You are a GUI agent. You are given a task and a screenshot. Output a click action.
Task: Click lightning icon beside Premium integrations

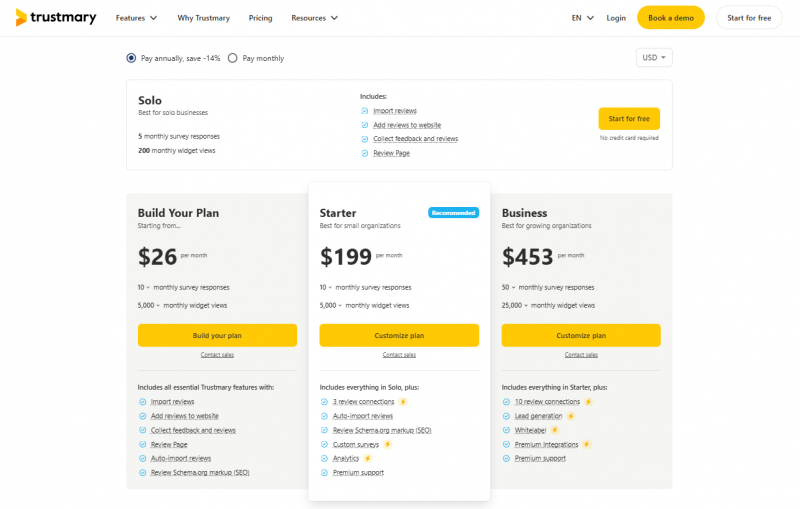click(587, 444)
